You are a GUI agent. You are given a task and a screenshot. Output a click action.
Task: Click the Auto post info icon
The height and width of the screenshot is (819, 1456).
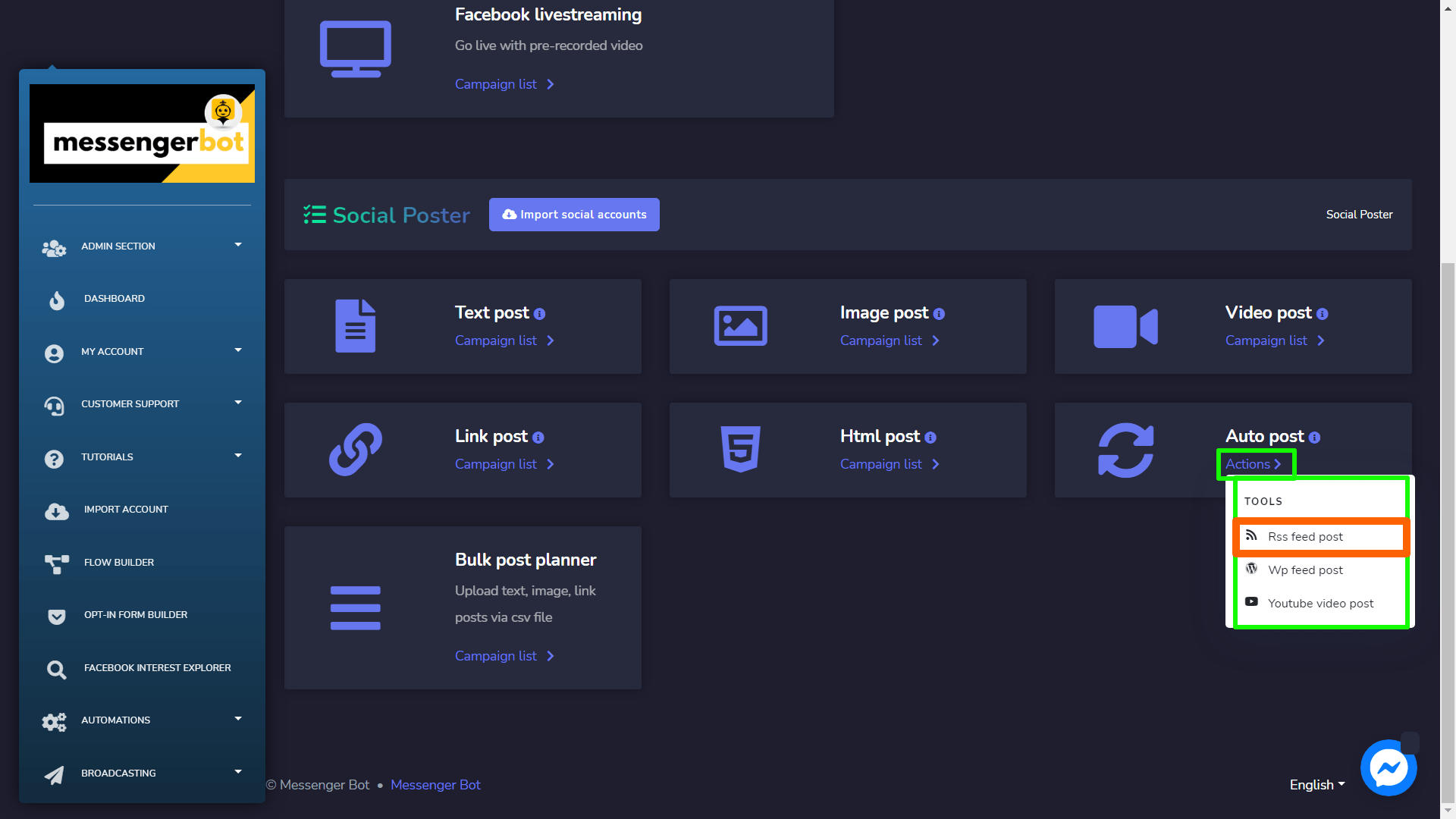click(x=1315, y=438)
